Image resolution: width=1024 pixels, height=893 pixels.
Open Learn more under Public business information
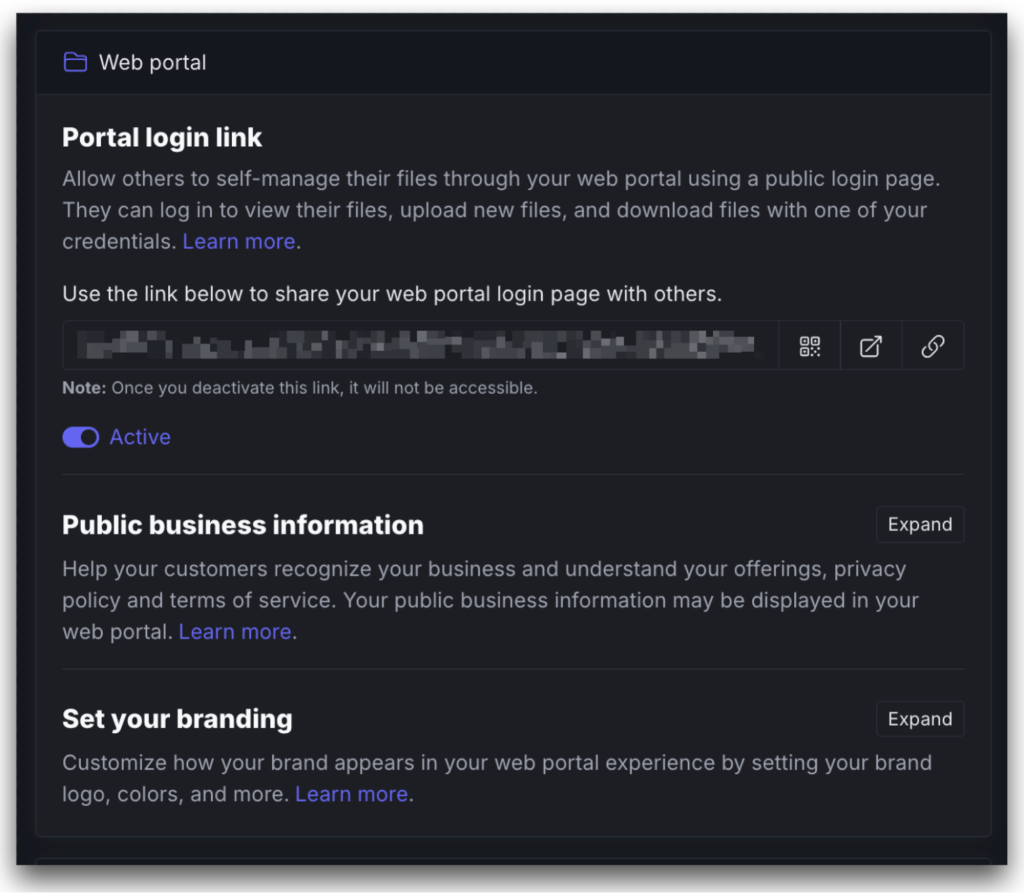pyautogui.click(x=235, y=631)
